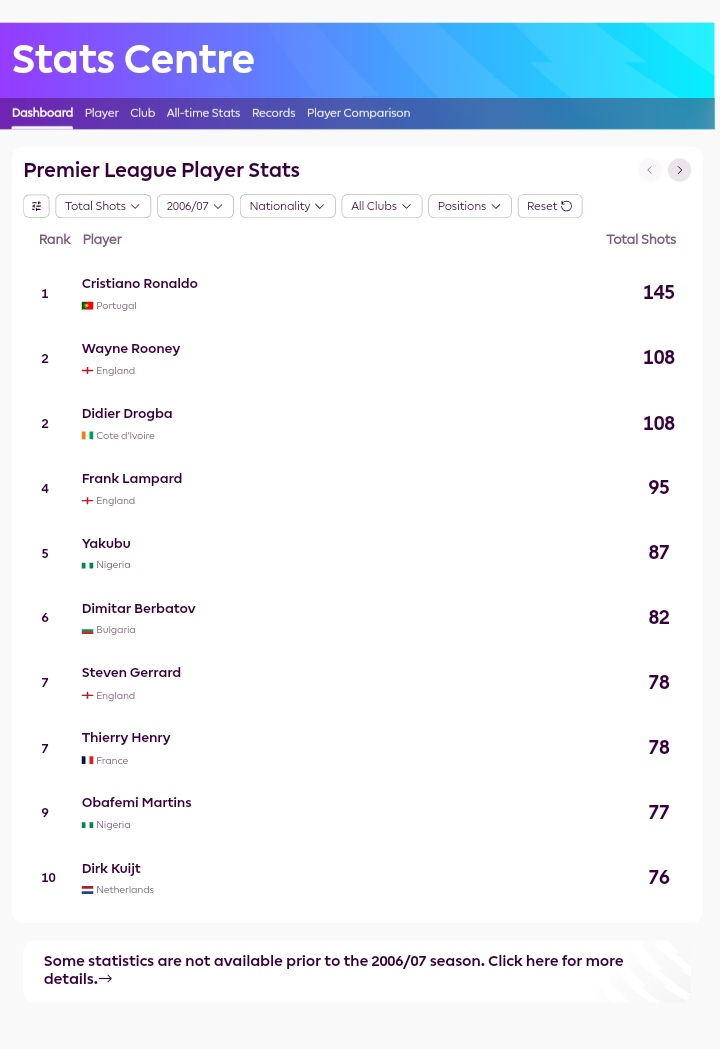The height and width of the screenshot is (1049, 720).
Task: Open the Nationality filter dropdown
Action: [x=288, y=206]
